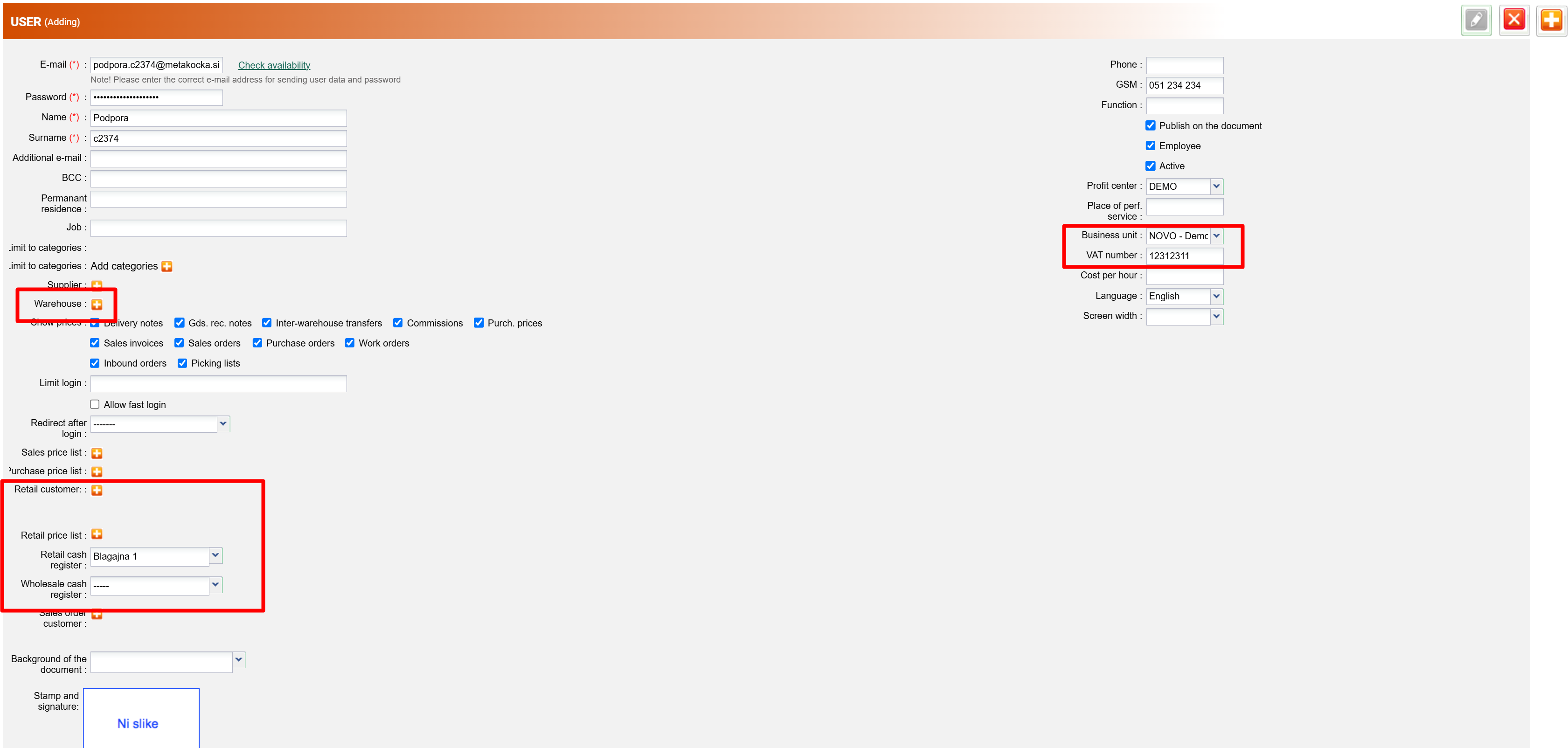This screenshot has height=748, width=1568.
Task: Toggle the Publish on the document checkbox
Action: (1151, 126)
